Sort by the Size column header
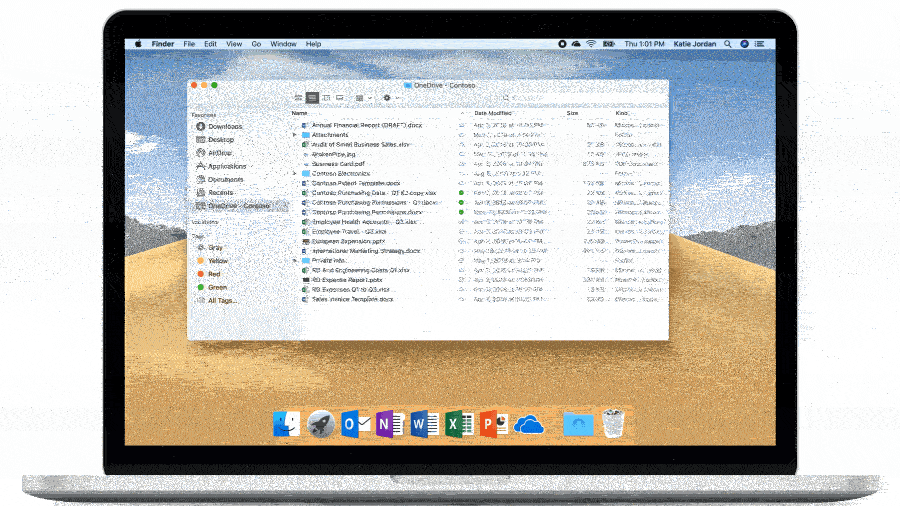The image size is (900, 506). point(572,114)
